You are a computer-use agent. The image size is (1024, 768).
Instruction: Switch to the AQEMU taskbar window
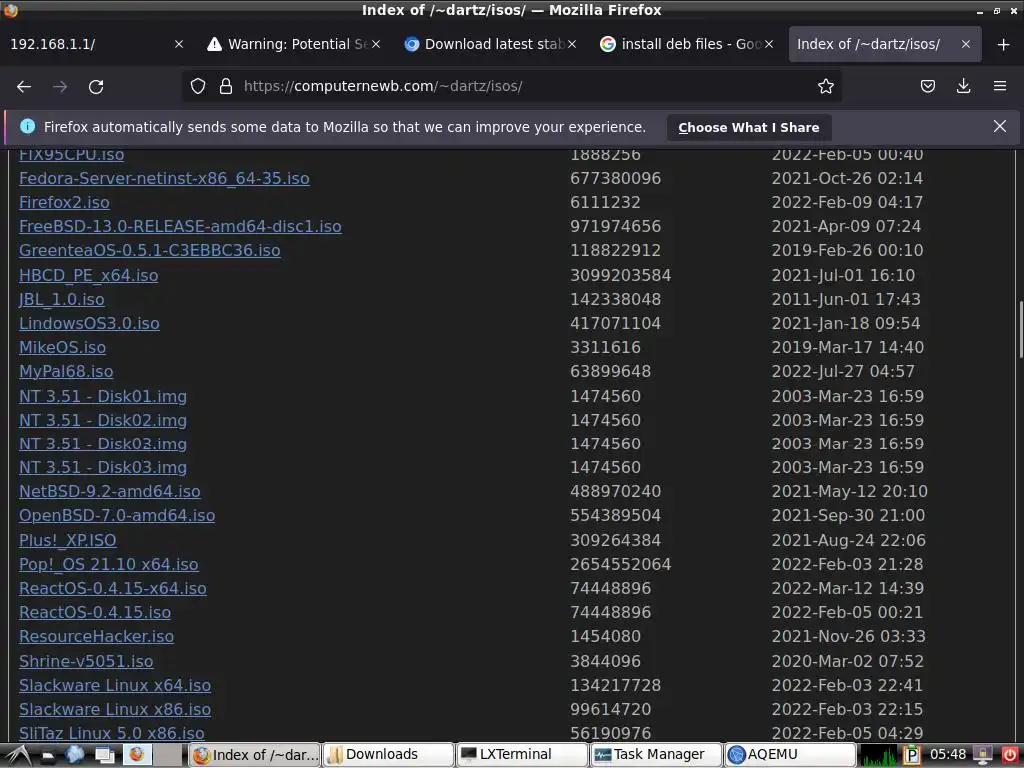click(x=790, y=755)
